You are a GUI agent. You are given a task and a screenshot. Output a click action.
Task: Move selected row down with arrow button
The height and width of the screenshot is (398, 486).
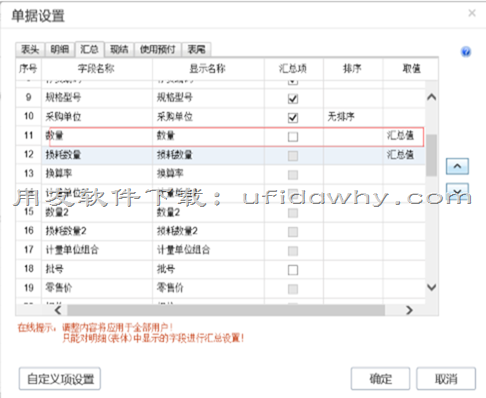pyautogui.click(x=457, y=191)
